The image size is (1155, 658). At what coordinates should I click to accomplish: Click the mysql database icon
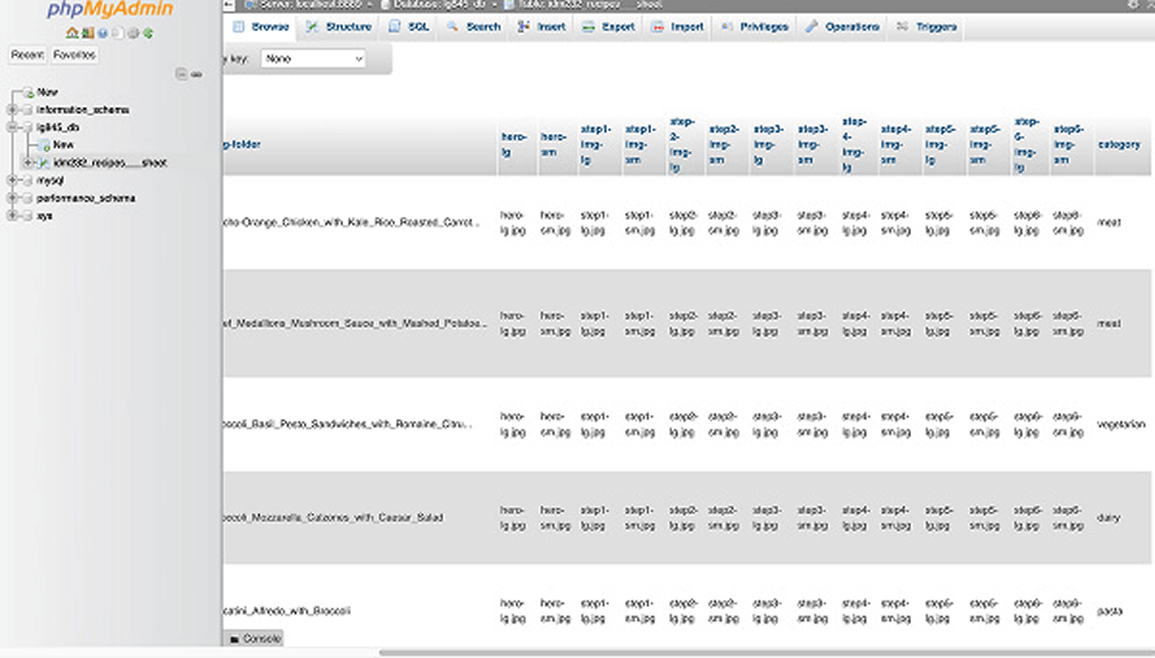click(27, 181)
